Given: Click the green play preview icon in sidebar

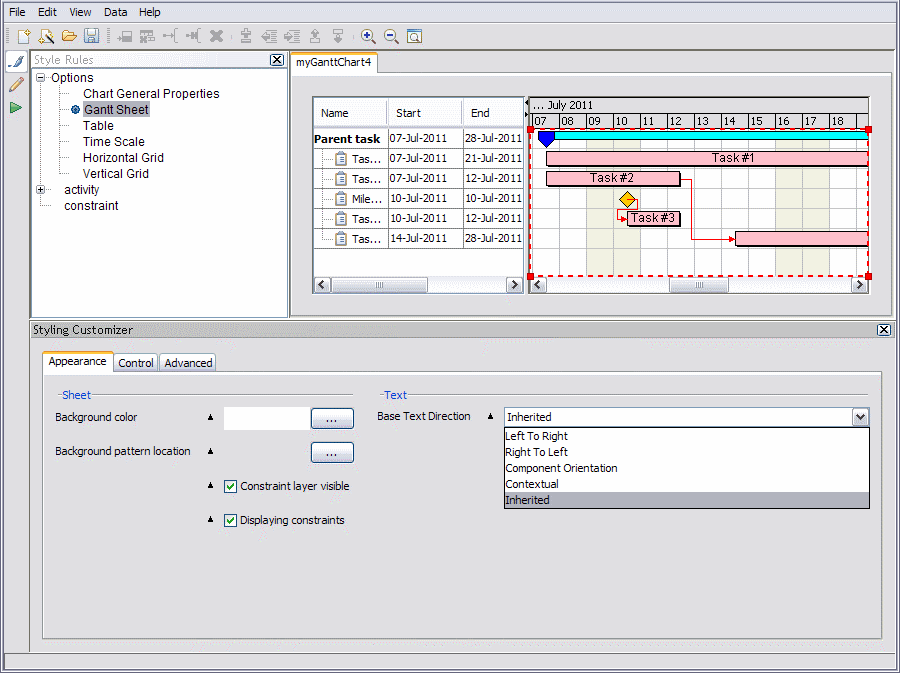Looking at the screenshot, I should click(15, 107).
